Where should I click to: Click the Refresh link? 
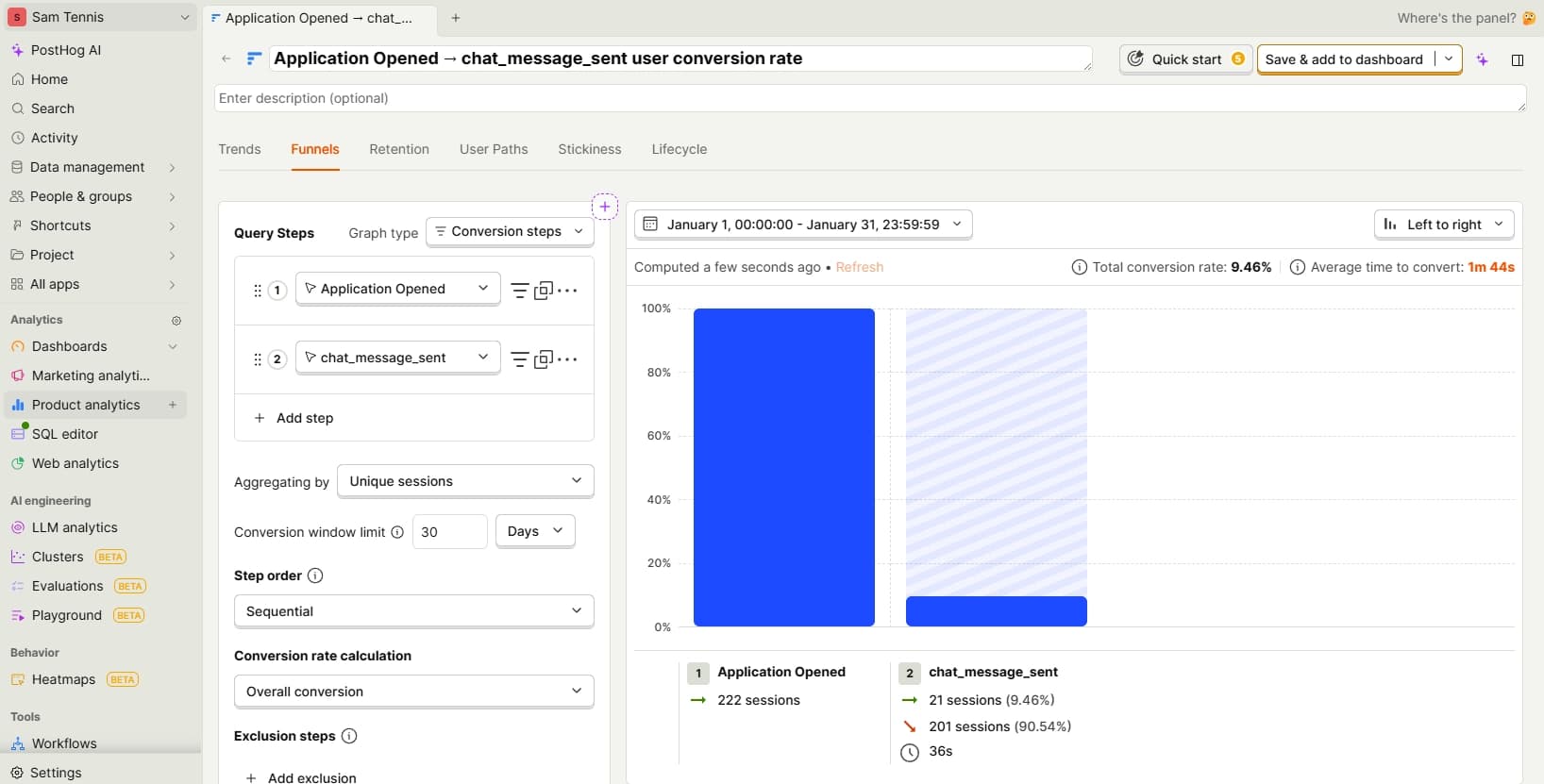click(859, 267)
